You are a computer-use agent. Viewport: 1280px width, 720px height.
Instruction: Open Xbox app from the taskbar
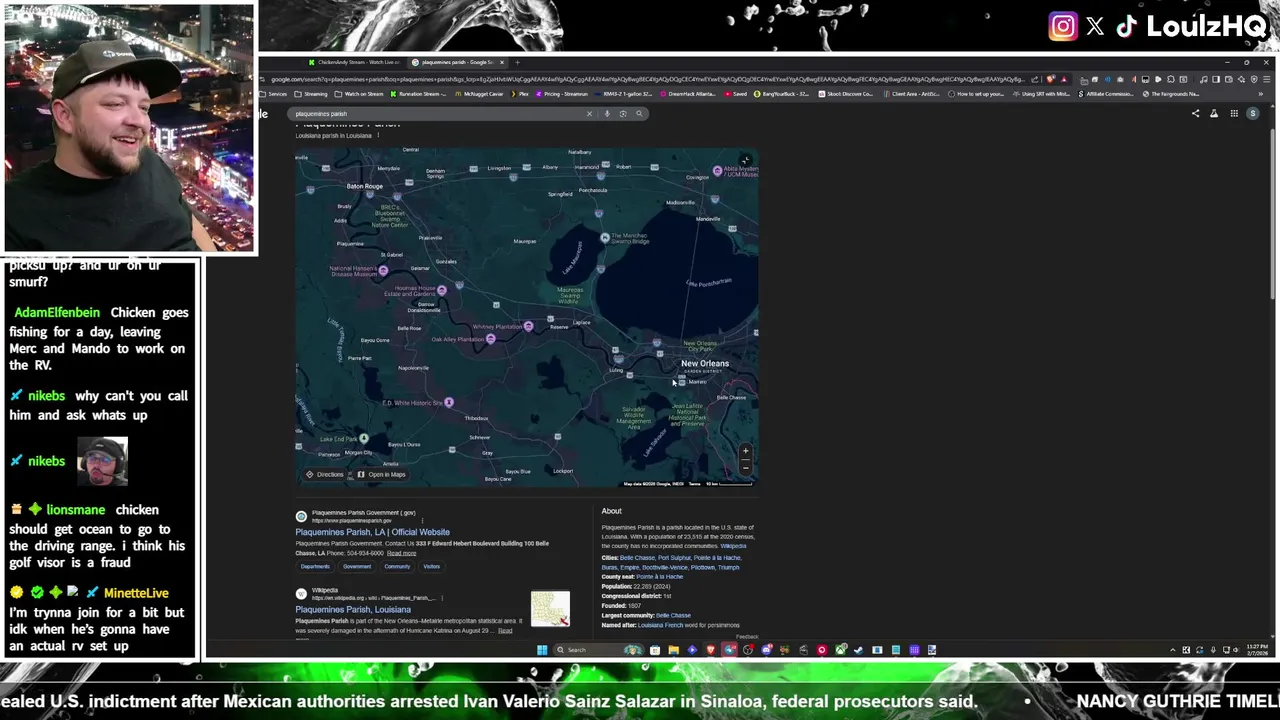pos(840,650)
